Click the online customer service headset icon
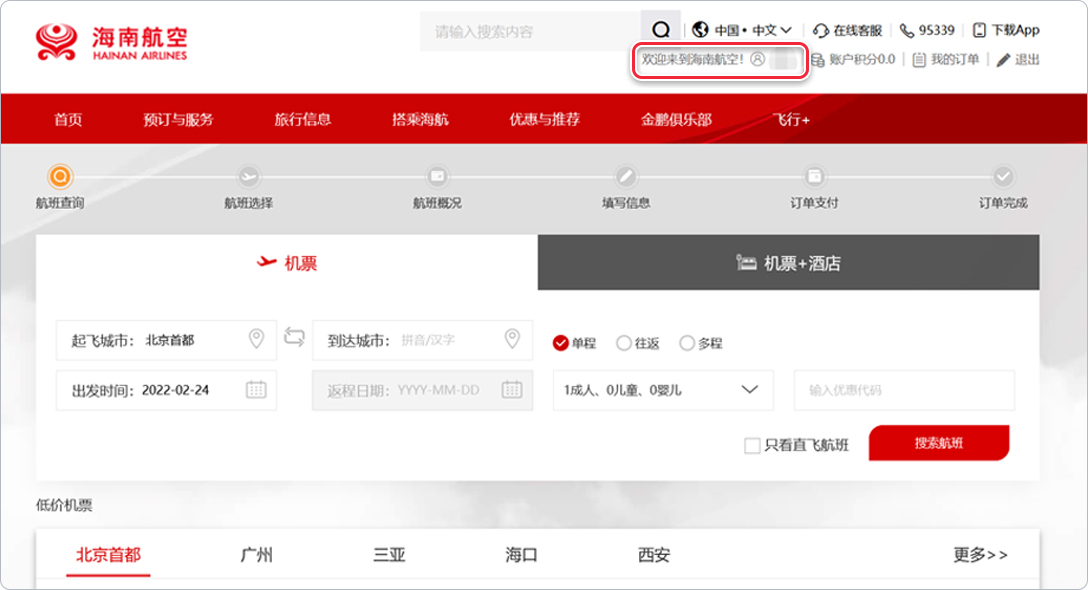Viewport: 1088px width, 590px height. pos(821,30)
